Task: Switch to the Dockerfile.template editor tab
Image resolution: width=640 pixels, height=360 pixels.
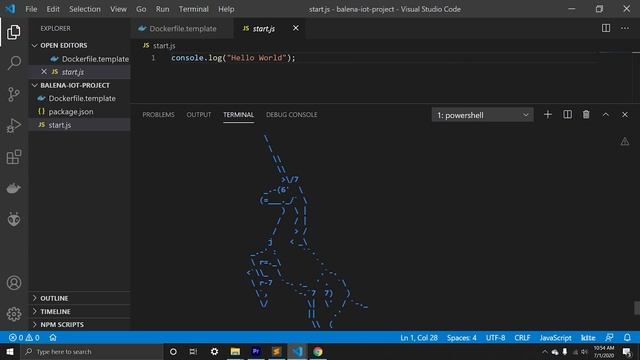Action: (182, 28)
